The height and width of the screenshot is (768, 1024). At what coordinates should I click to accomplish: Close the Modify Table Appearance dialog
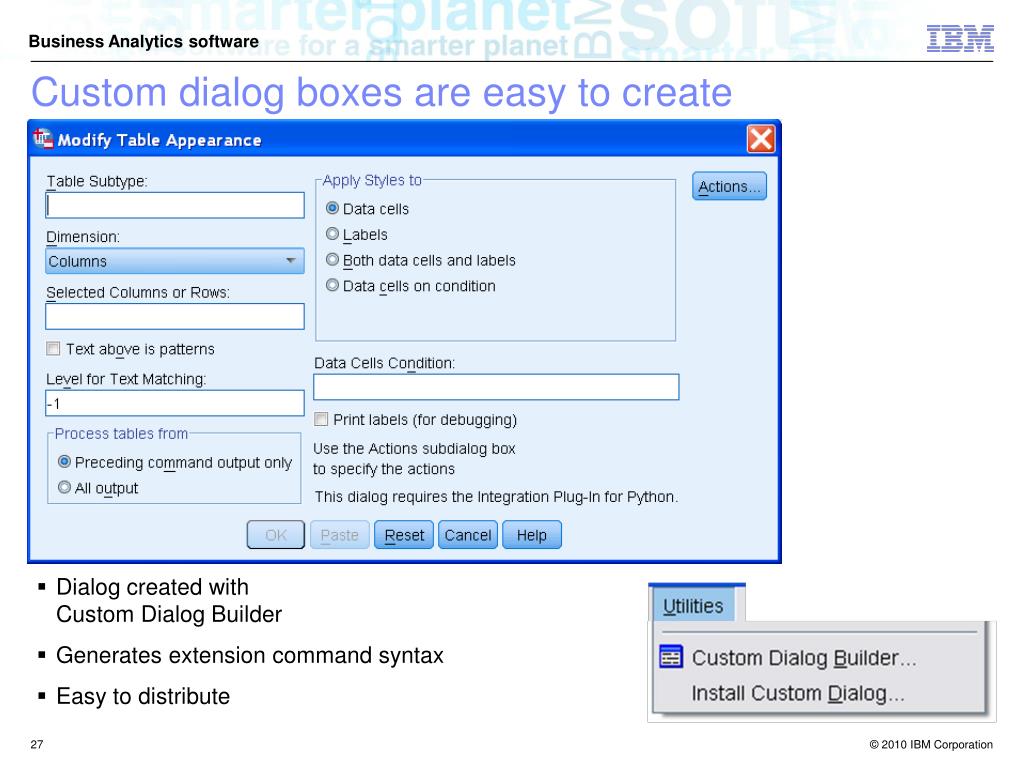(x=761, y=139)
